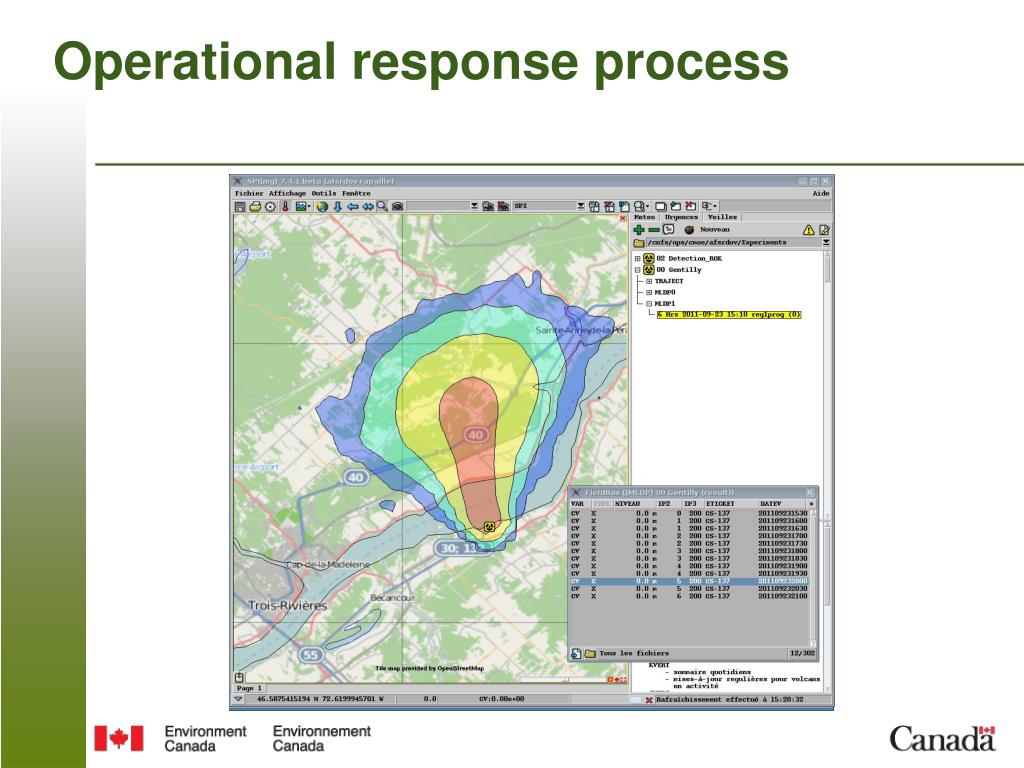The image size is (1024, 768).
Task: Click the FieldBox folder icon
Action: coord(590,653)
